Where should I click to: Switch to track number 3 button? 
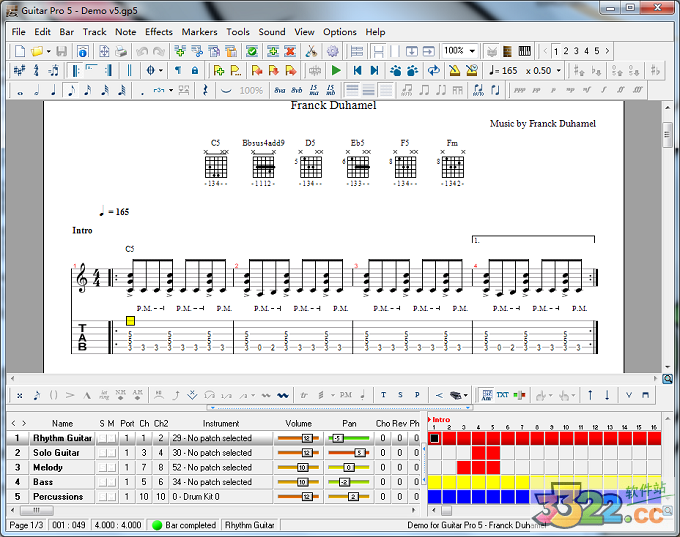click(x=576, y=51)
